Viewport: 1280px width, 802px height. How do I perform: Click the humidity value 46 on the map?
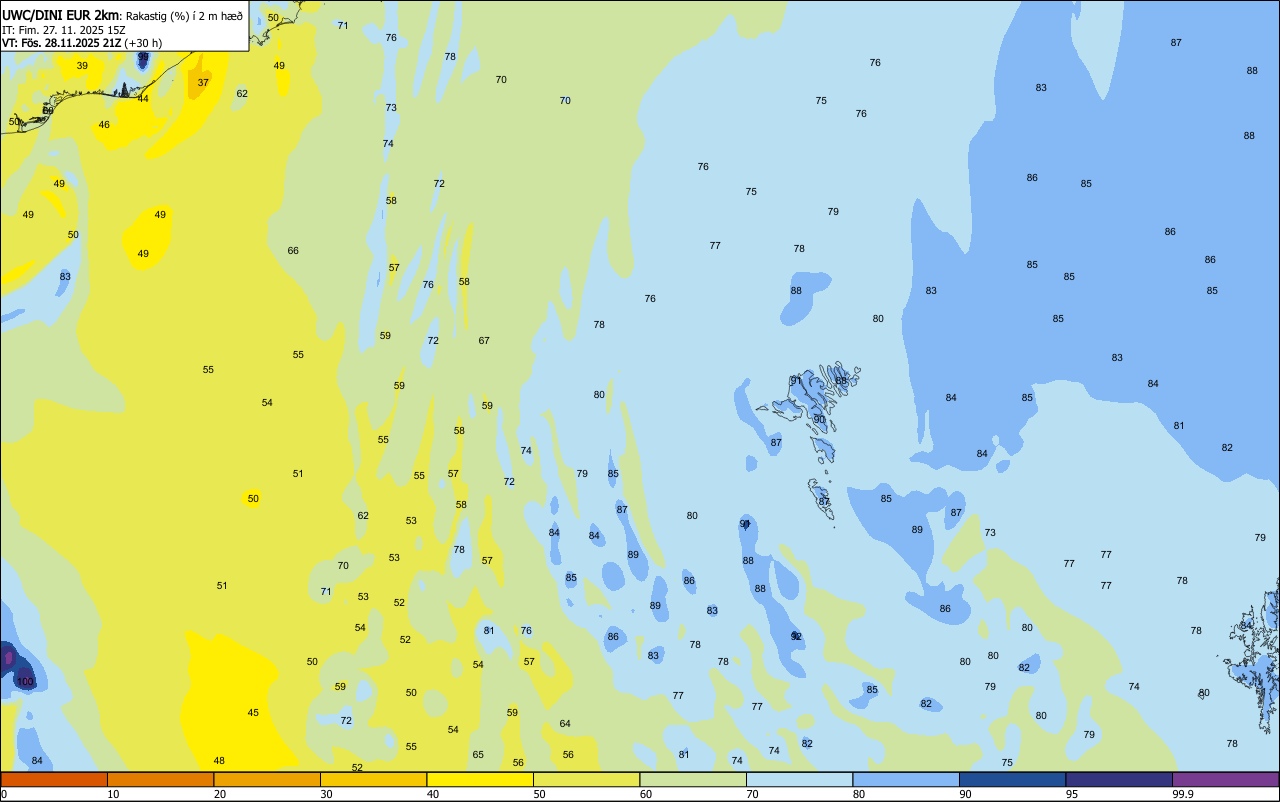[x=104, y=125]
